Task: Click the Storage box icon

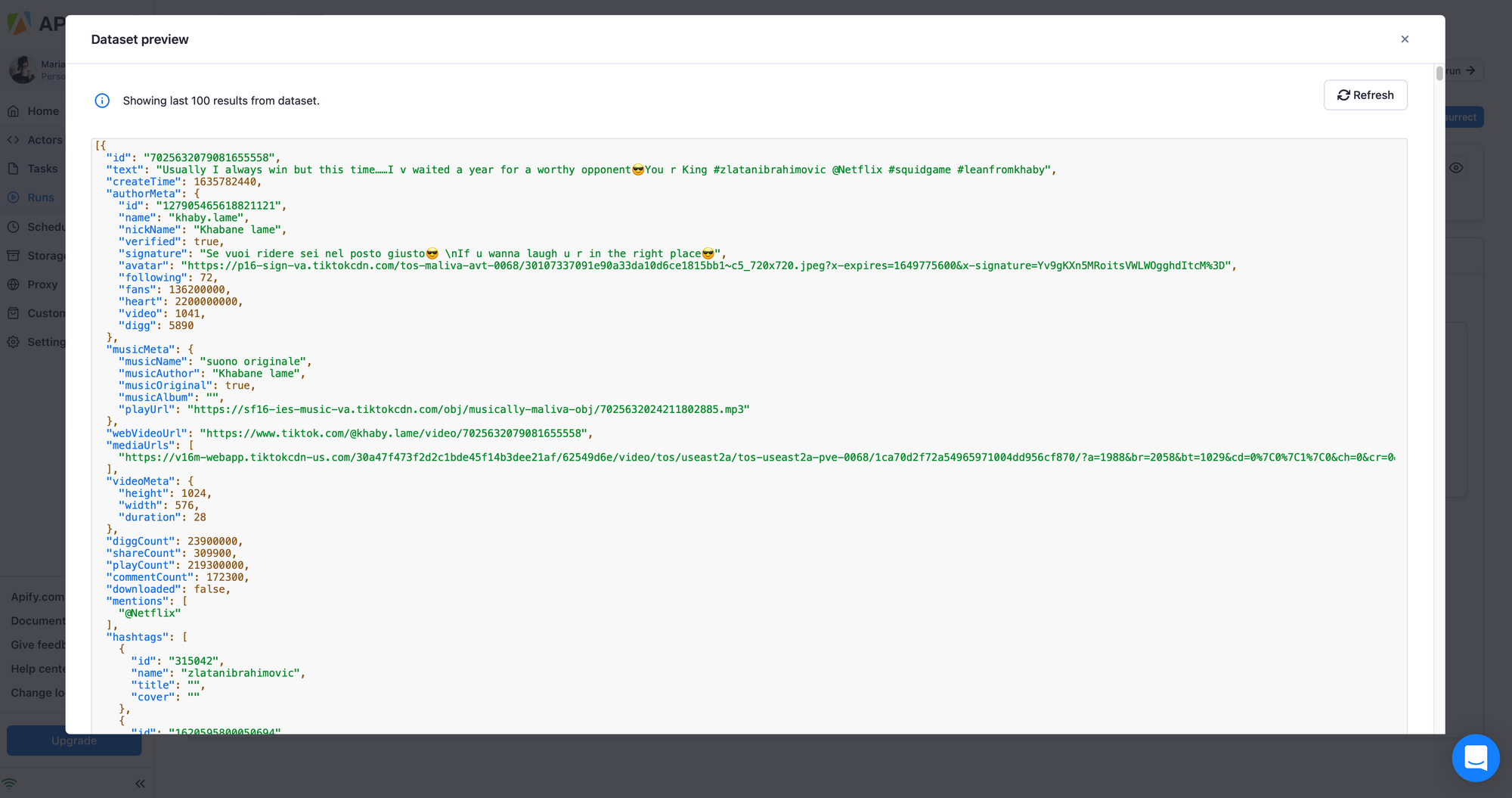Action: [14, 256]
